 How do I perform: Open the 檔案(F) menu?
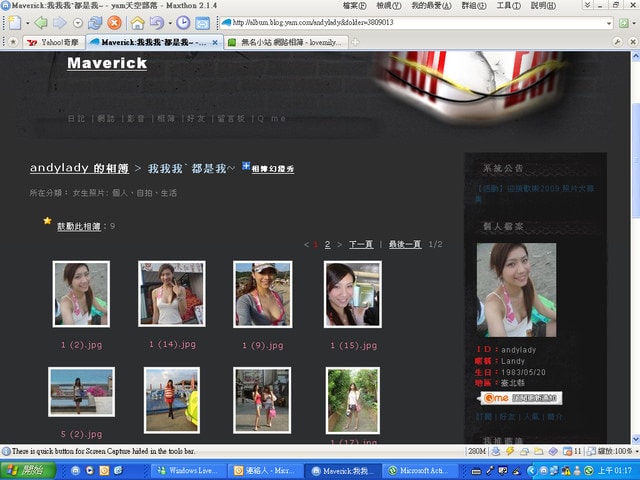pos(354,6)
